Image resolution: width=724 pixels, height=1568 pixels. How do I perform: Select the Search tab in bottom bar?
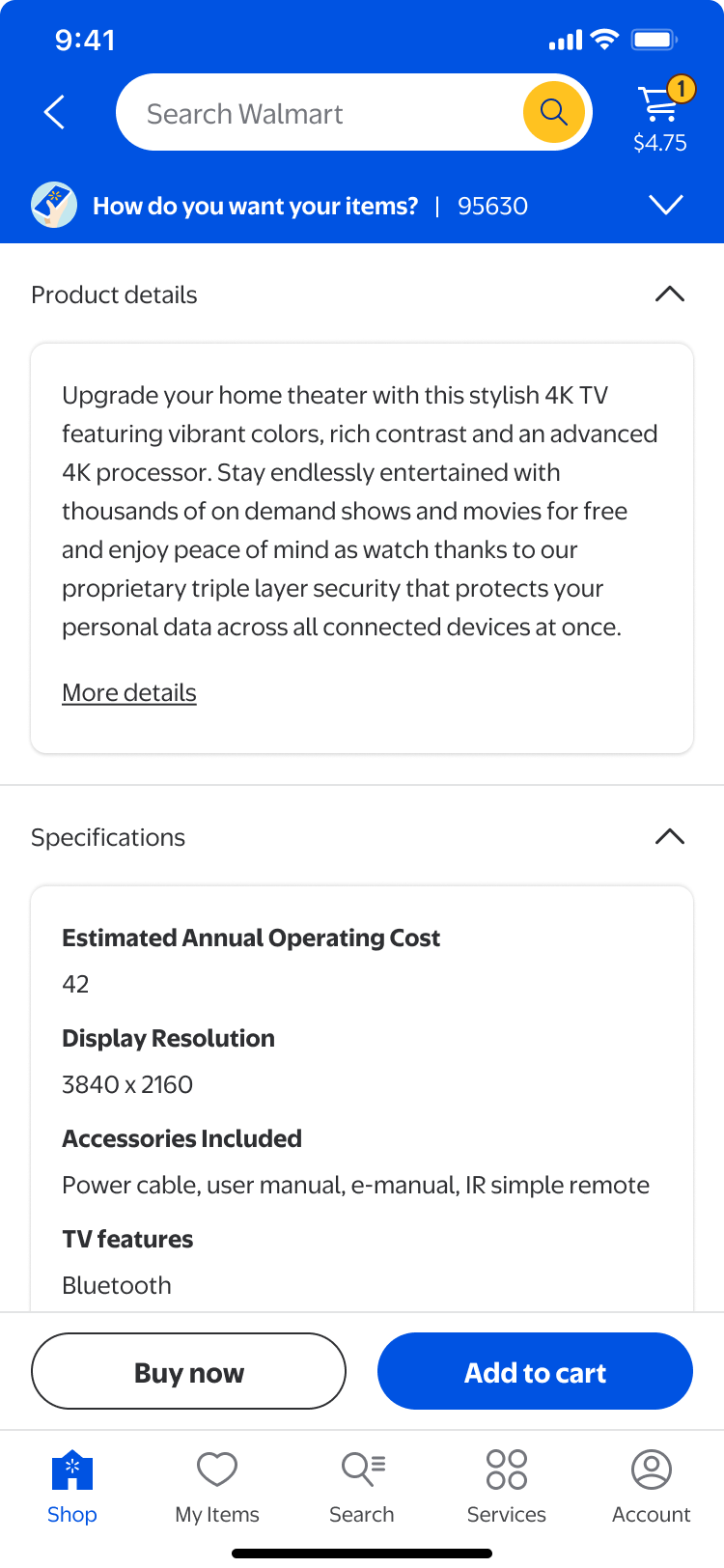[x=362, y=1487]
